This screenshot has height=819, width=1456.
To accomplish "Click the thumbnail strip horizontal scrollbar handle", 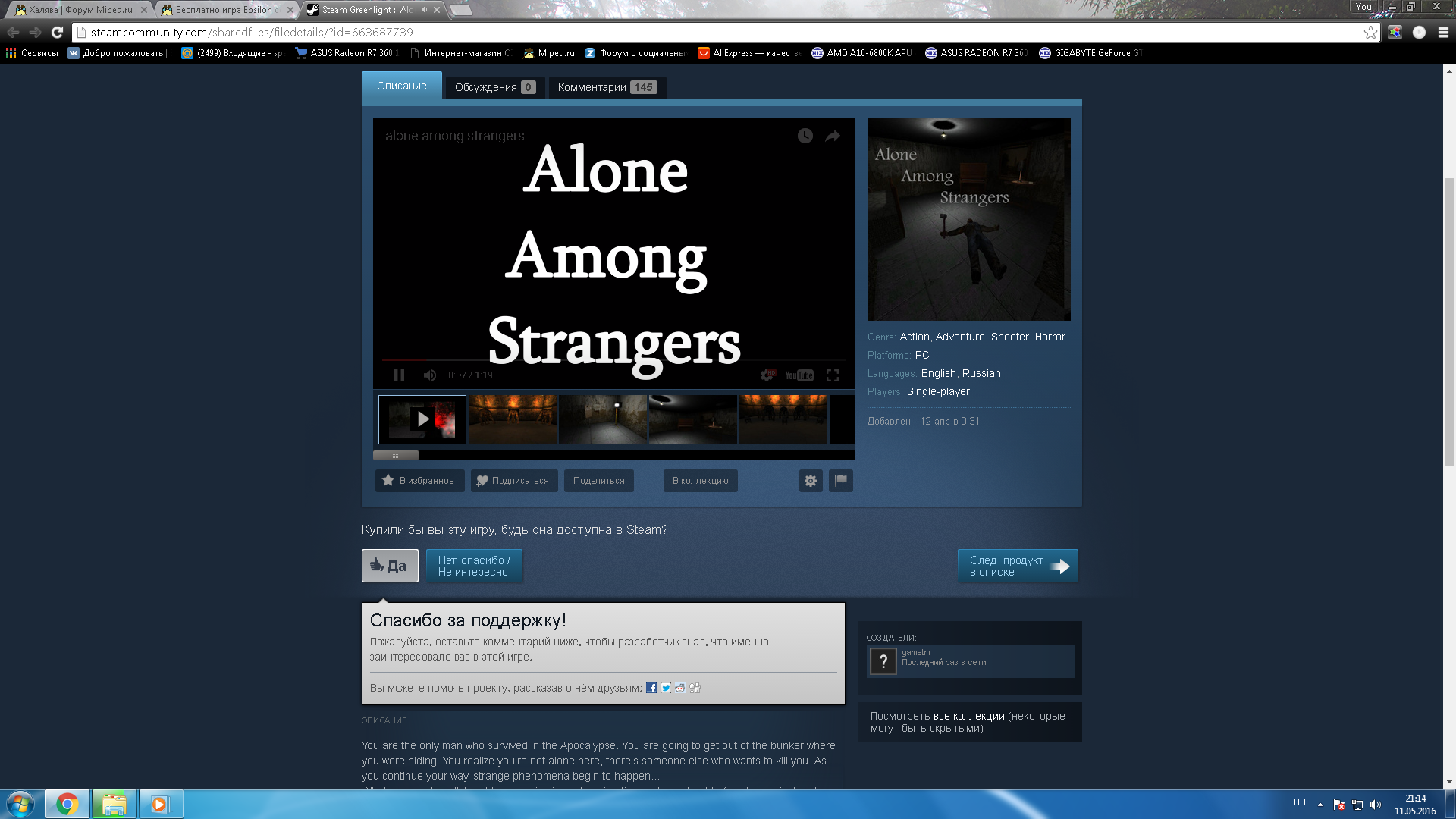I will (x=396, y=455).
